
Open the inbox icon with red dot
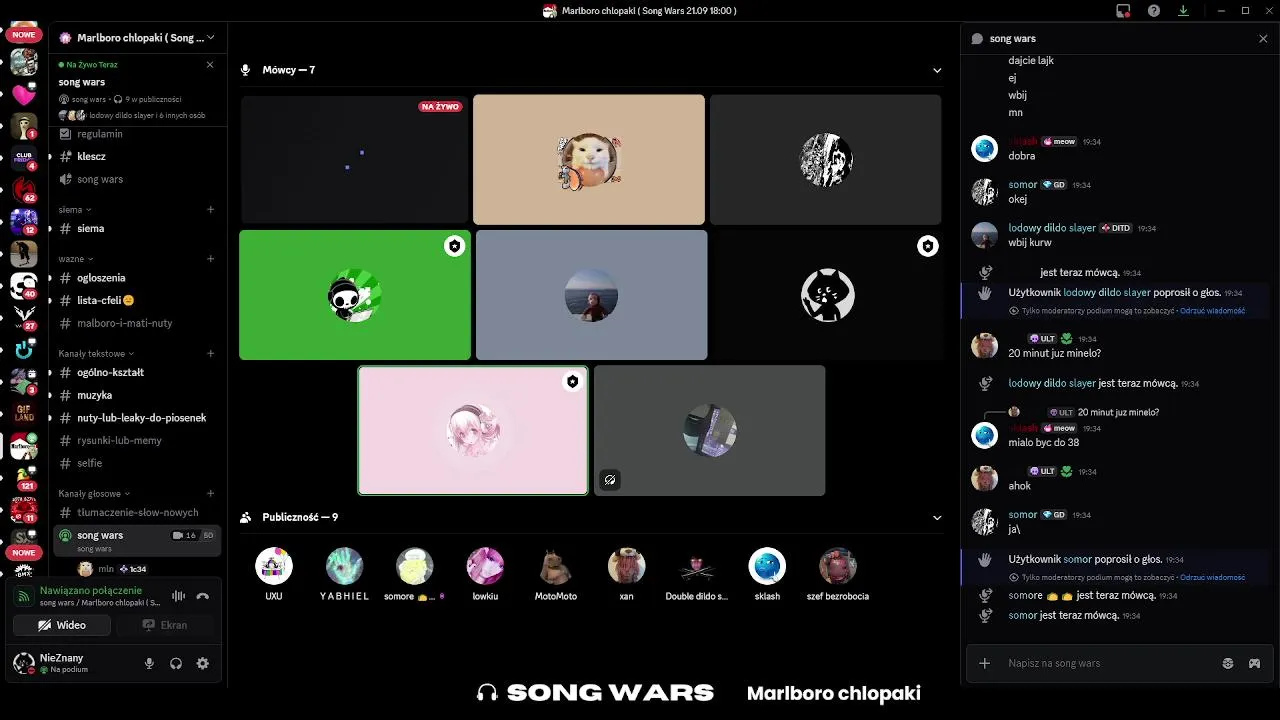(x=1124, y=11)
